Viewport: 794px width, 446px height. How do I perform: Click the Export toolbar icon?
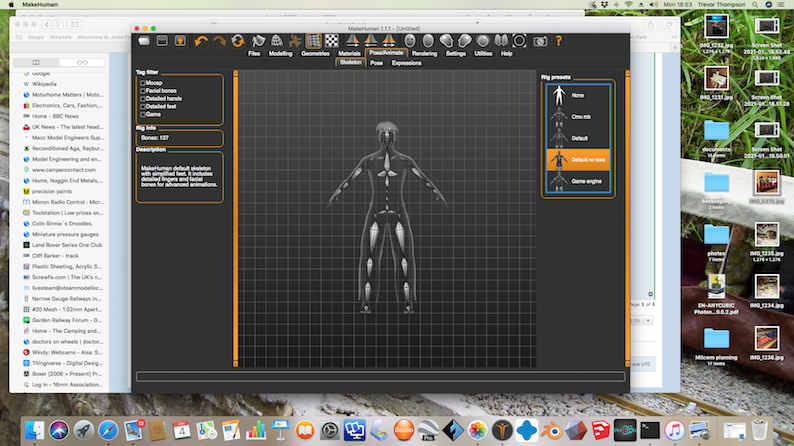(180, 41)
